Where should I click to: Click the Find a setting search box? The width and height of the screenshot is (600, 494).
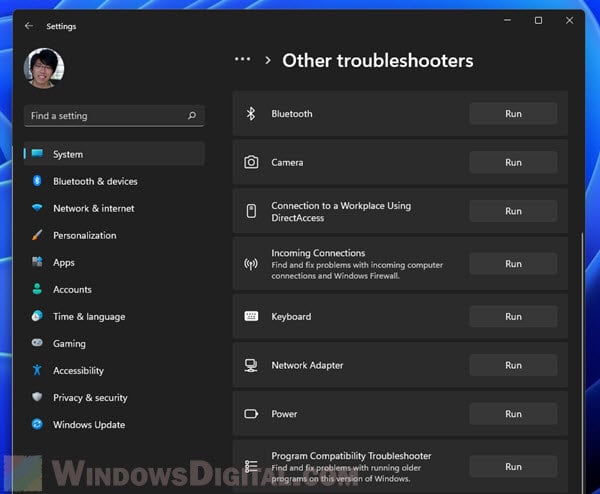pos(105,116)
